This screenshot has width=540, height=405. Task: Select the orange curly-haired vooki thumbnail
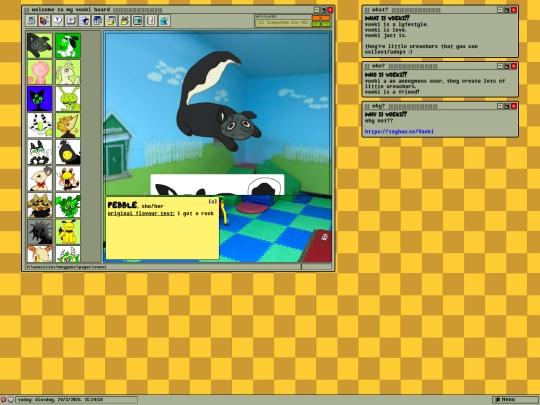(x=68, y=125)
